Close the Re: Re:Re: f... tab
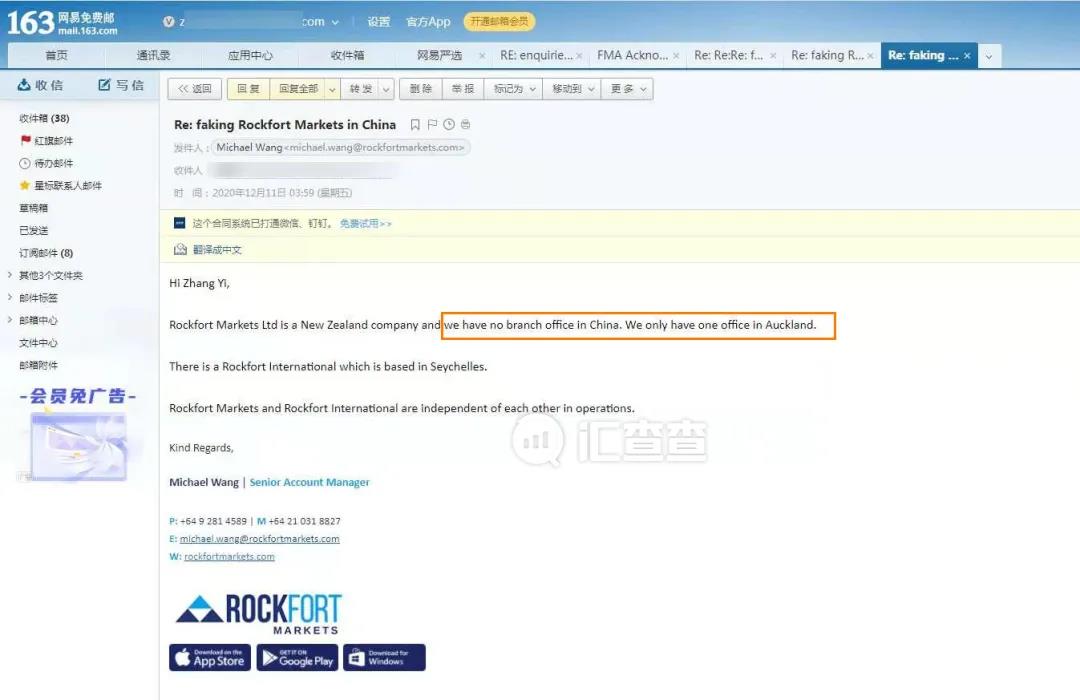The height and width of the screenshot is (700, 1080). 773,56
